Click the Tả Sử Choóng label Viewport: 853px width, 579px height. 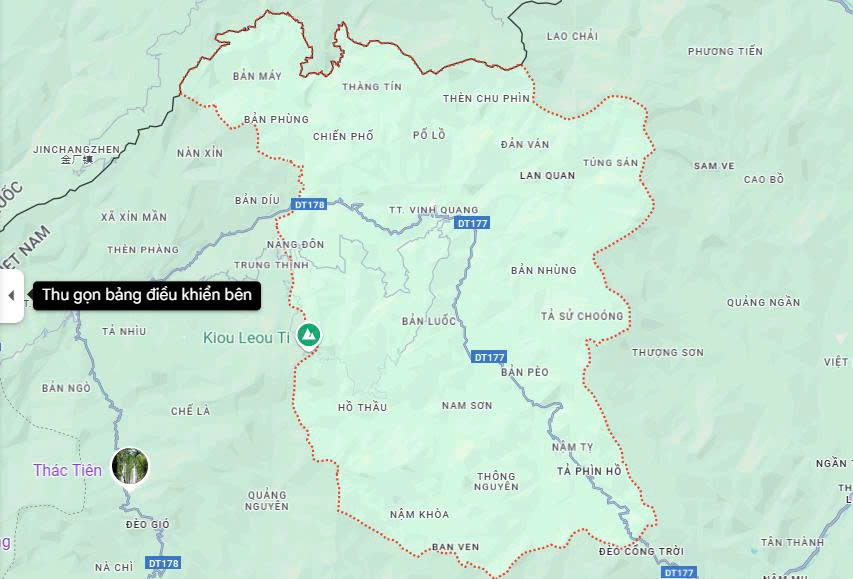(x=582, y=316)
